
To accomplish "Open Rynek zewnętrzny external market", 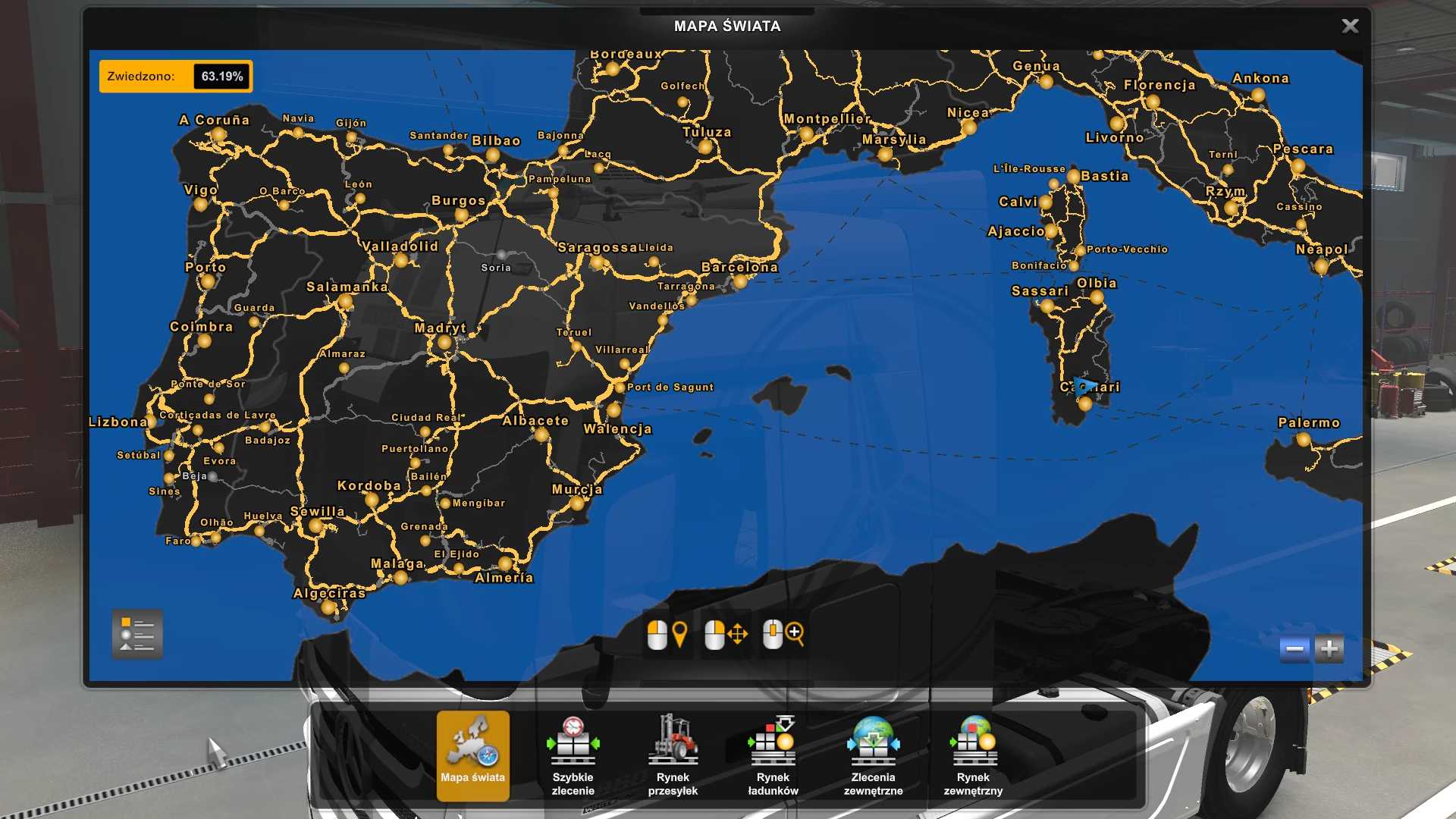I will click(973, 755).
